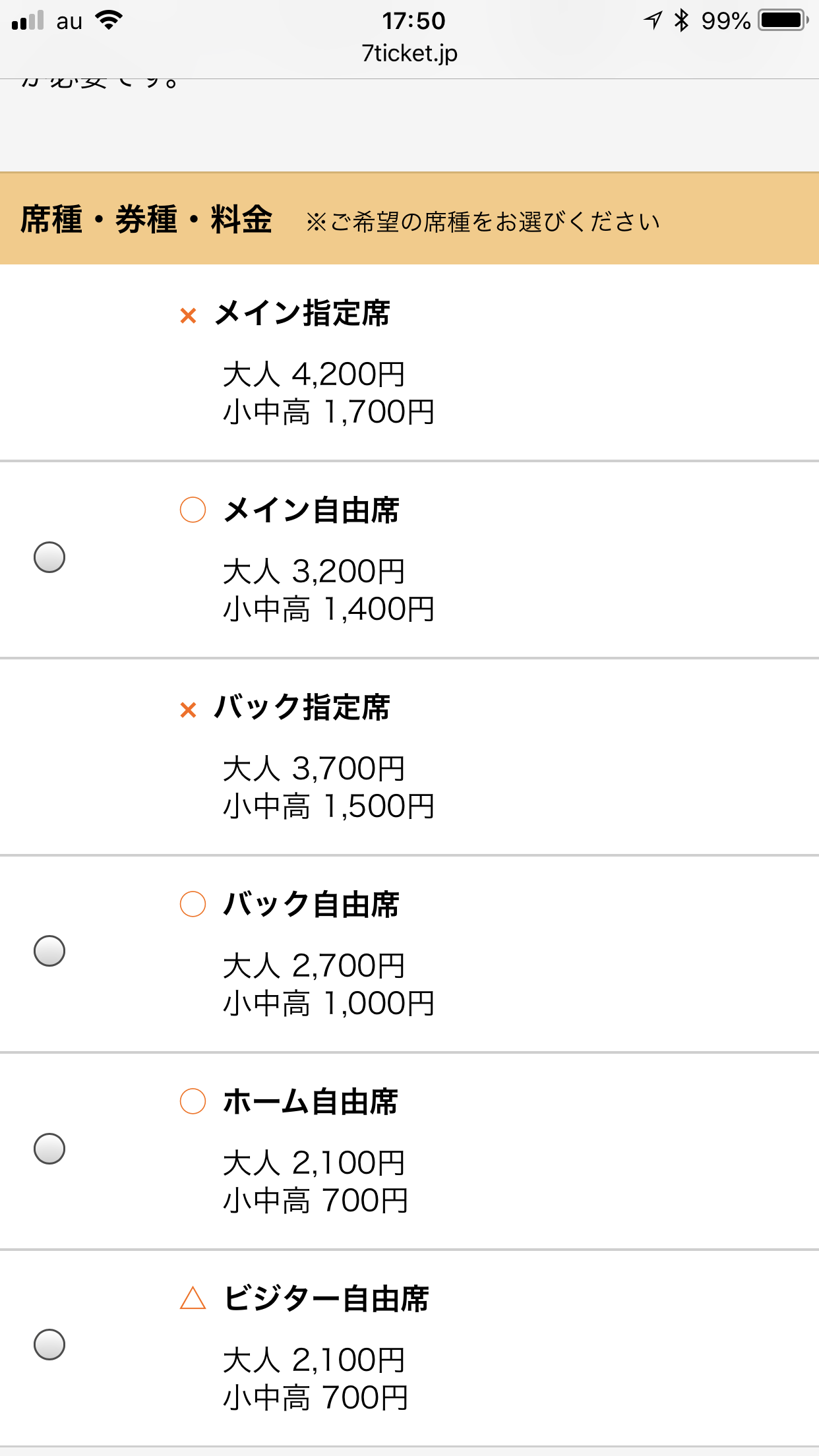819x1456 pixels.
Task: Tap the Wi-Fi status icon
Action: [x=109, y=20]
